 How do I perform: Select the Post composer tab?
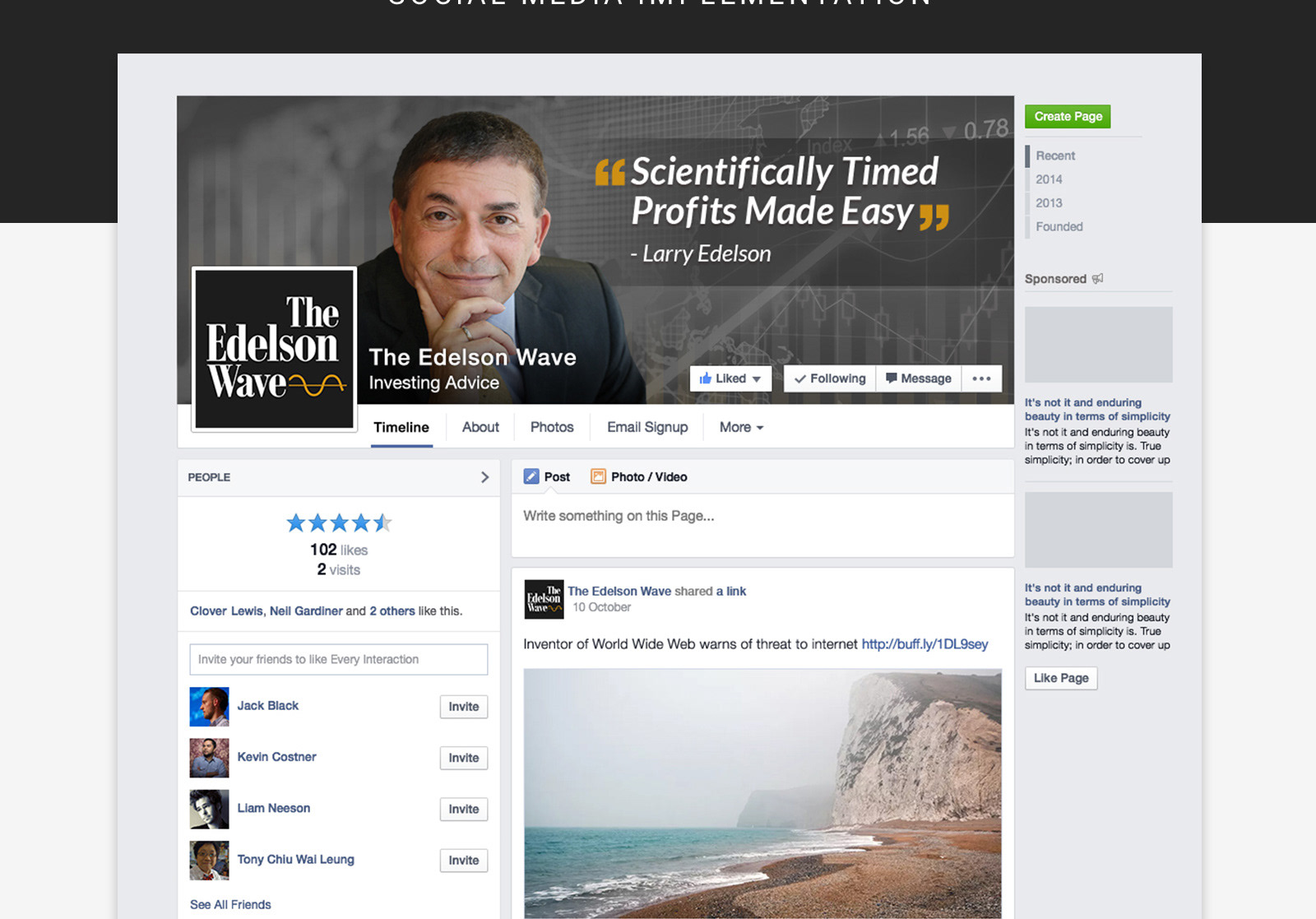pyautogui.click(x=547, y=476)
